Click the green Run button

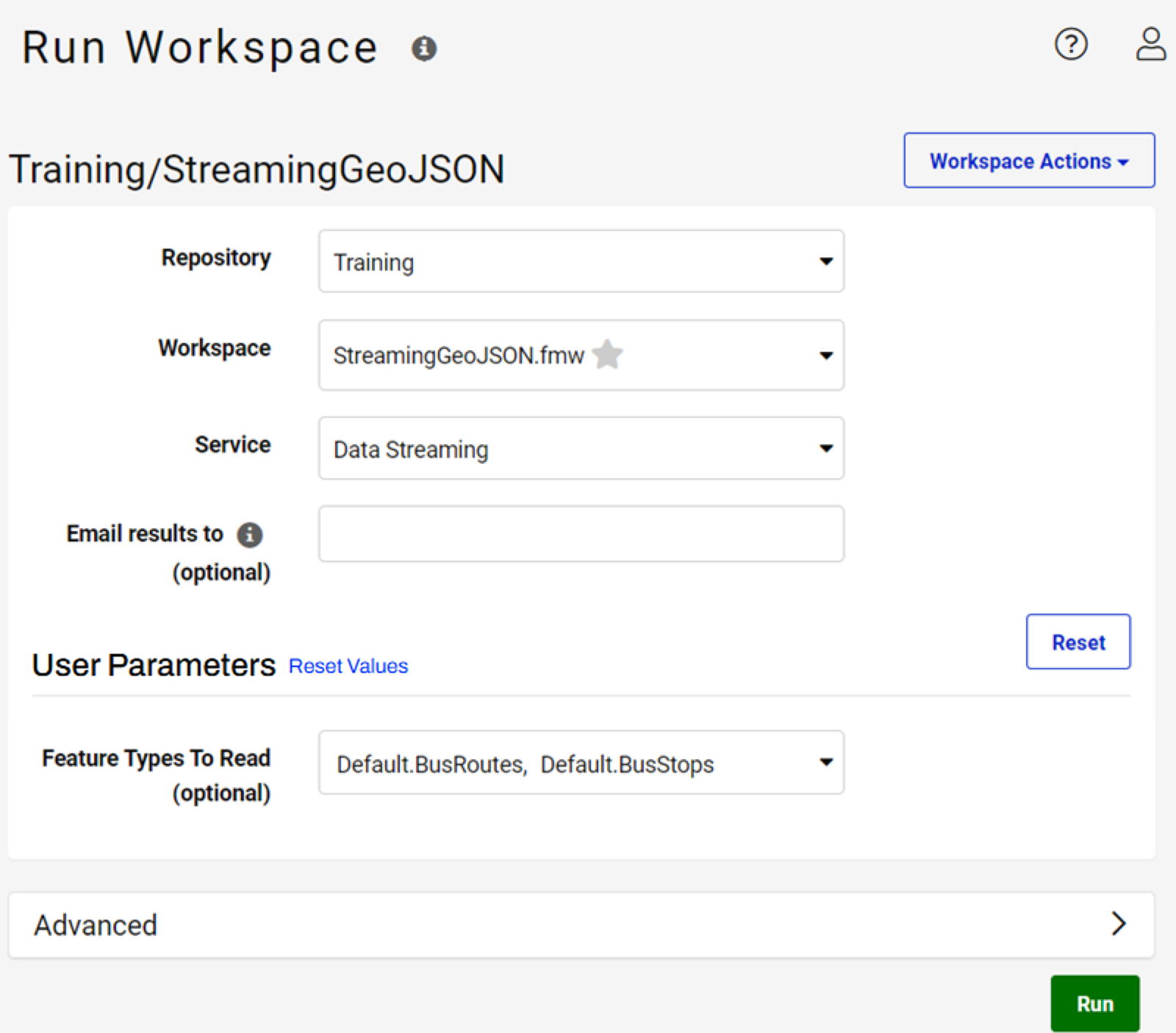pos(1095,1004)
